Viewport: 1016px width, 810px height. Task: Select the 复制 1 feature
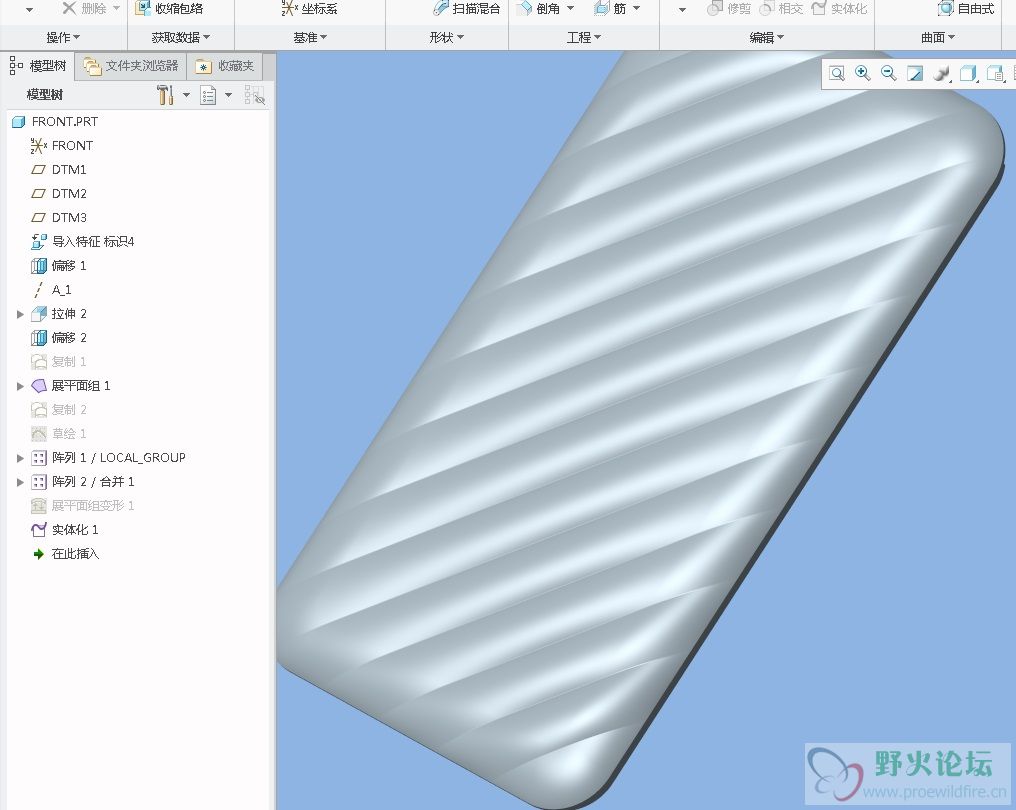pos(59,362)
